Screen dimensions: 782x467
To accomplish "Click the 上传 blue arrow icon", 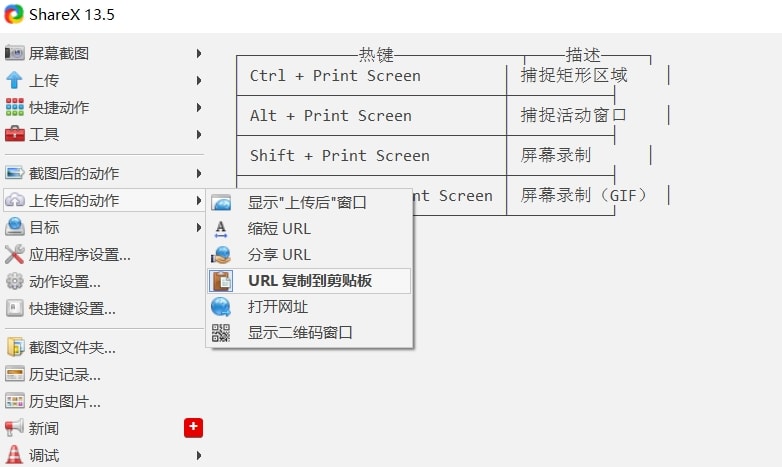I will click(14, 80).
